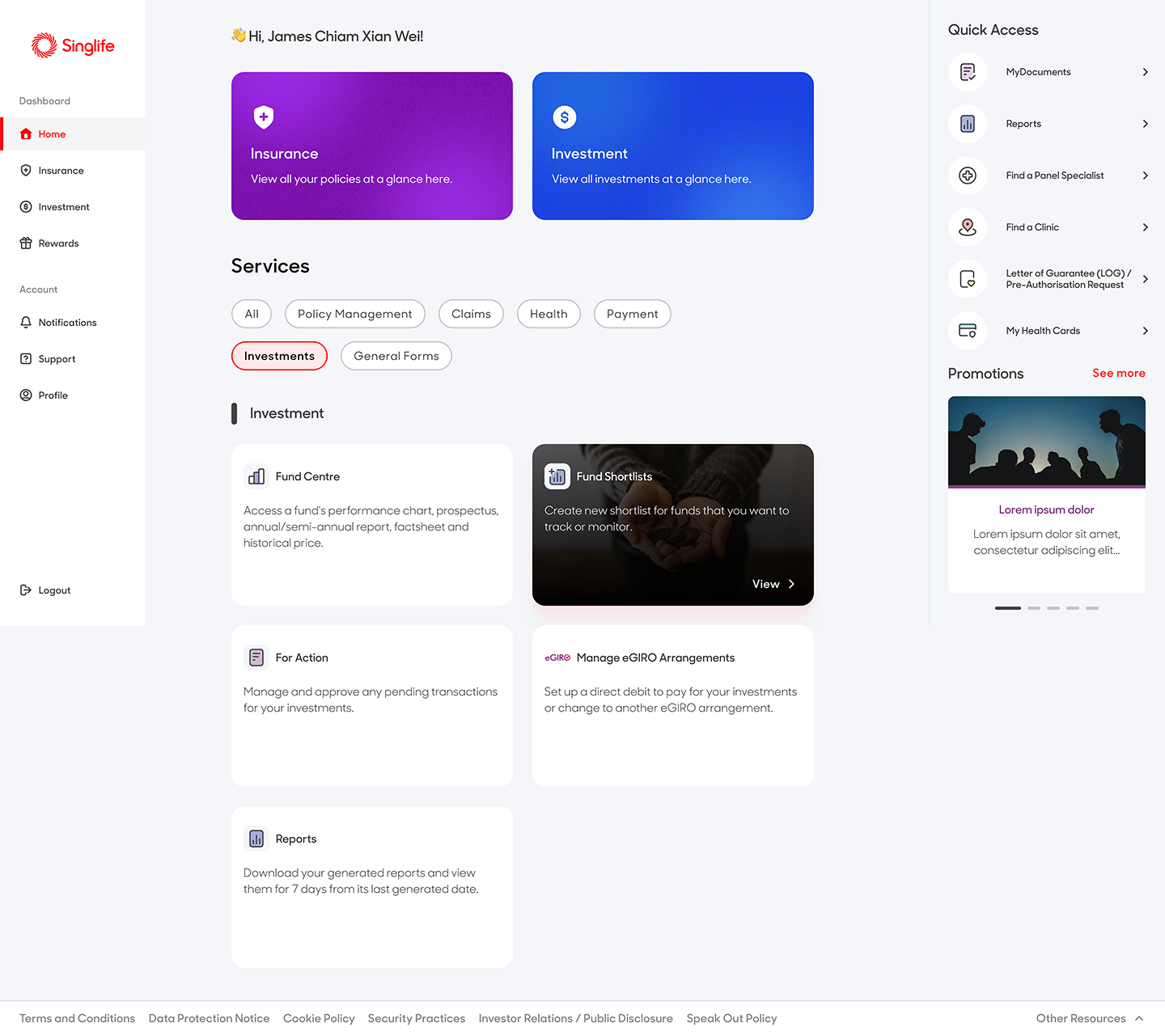The height and width of the screenshot is (1036, 1165).
Task: Click the chevron next to Reports
Action: (1145, 124)
